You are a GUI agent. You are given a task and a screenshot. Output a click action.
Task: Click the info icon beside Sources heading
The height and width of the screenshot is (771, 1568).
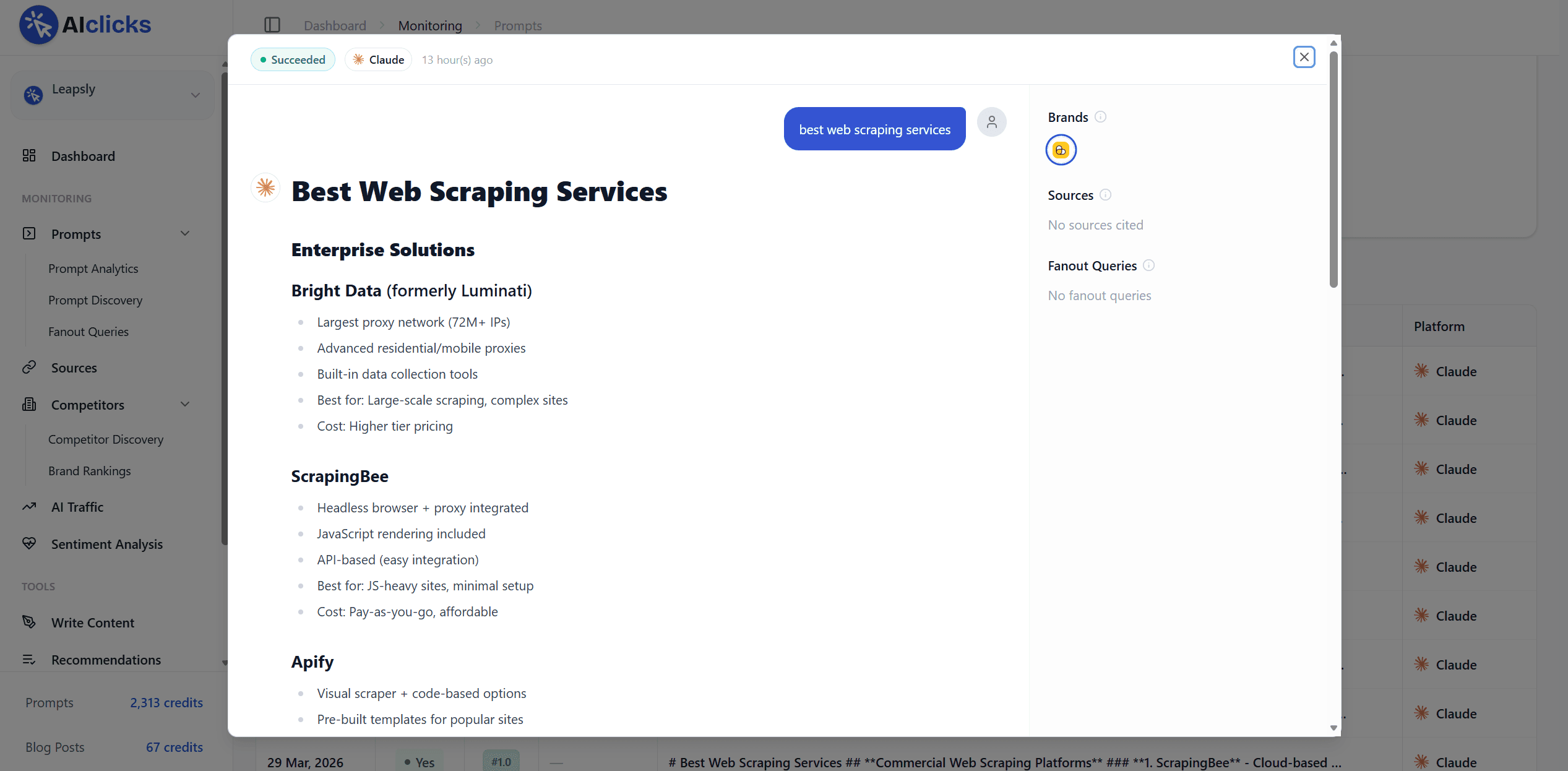(x=1105, y=195)
